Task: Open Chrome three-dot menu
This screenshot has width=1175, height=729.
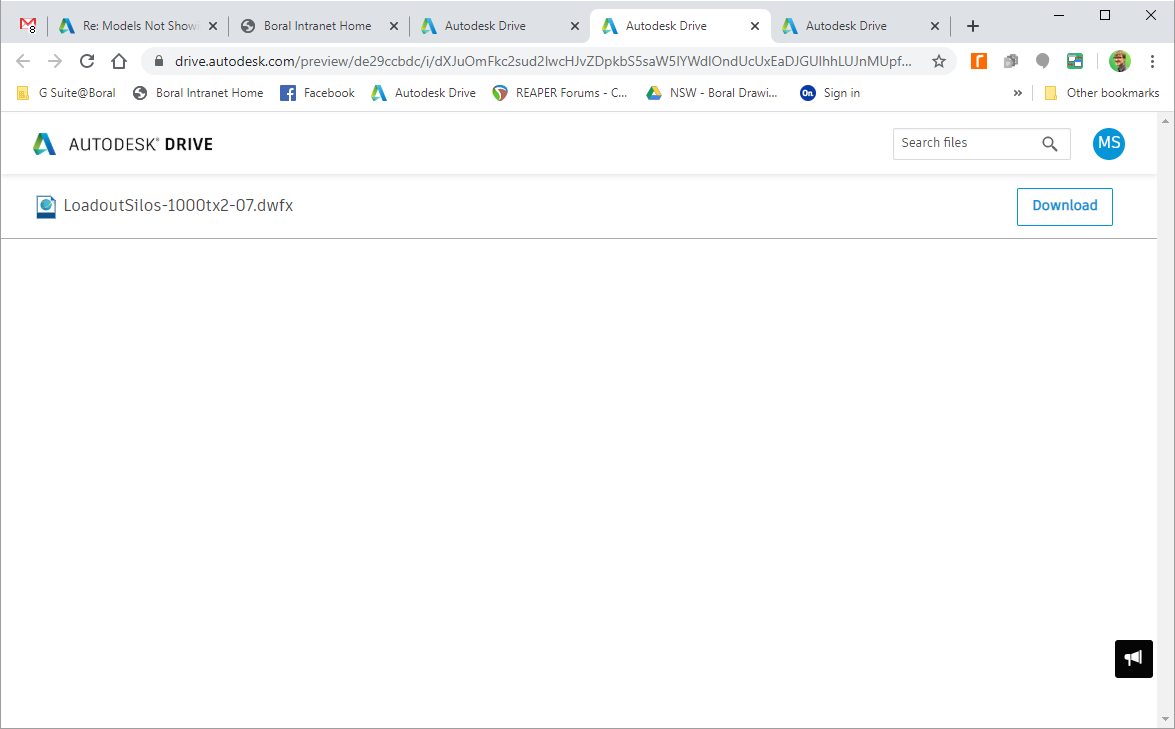Action: [x=1153, y=61]
